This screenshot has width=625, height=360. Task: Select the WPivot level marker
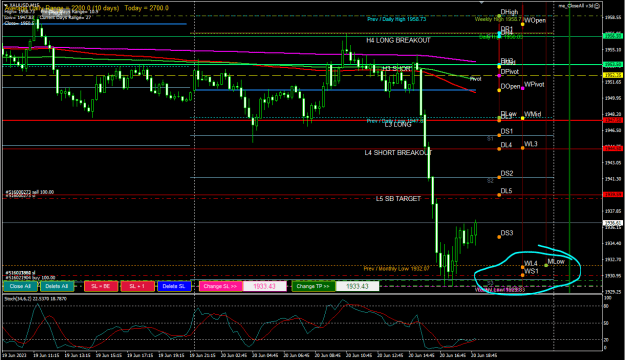pyautogui.click(x=523, y=88)
